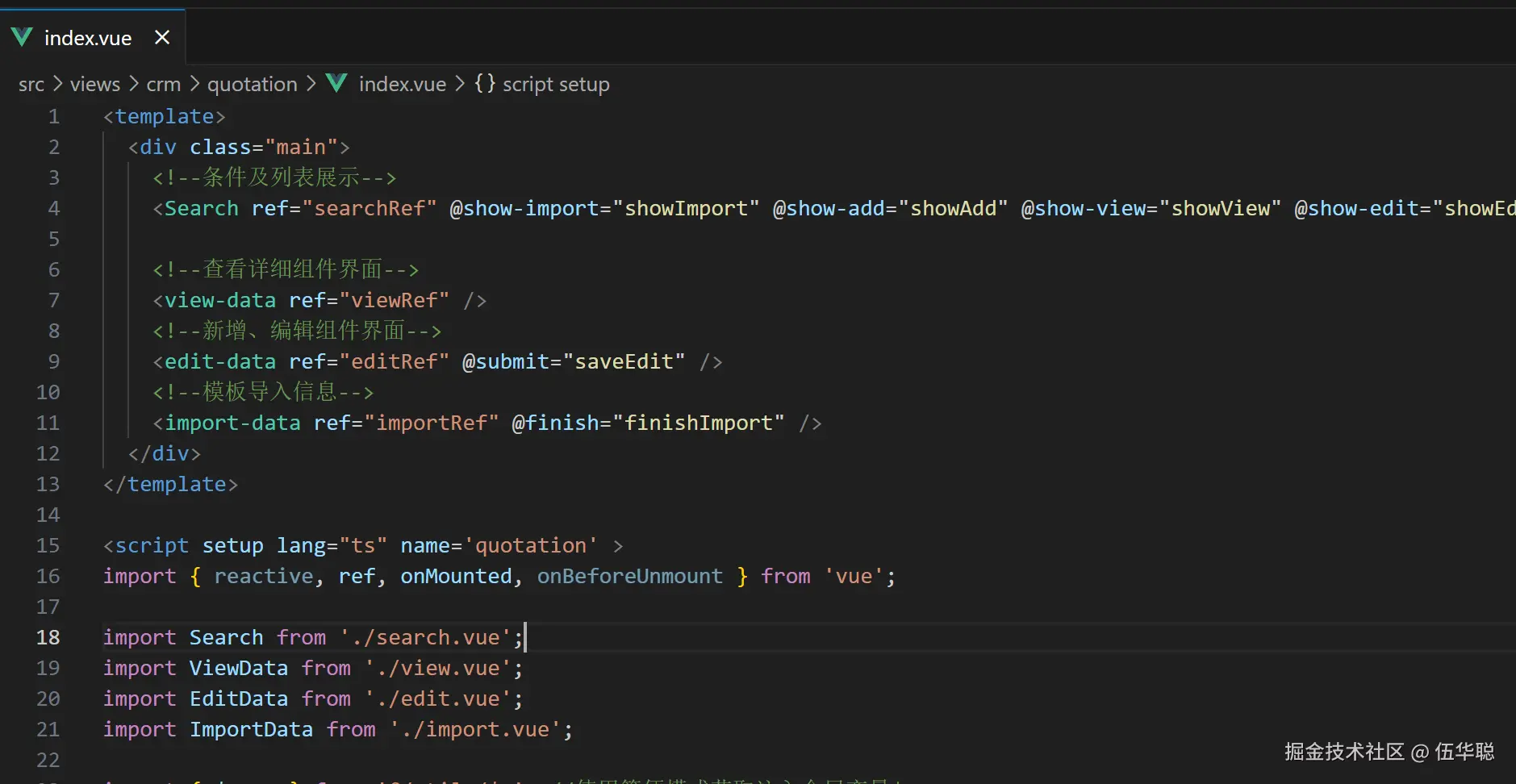
Task: Click line number 18 in the gutter
Action: (x=48, y=638)
